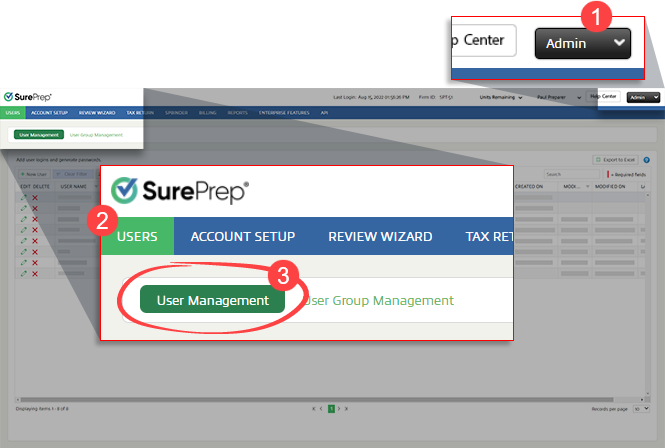The image size is (665, 448).
Task: Go to the next page arrow in the pager
Action: [338, 409]
